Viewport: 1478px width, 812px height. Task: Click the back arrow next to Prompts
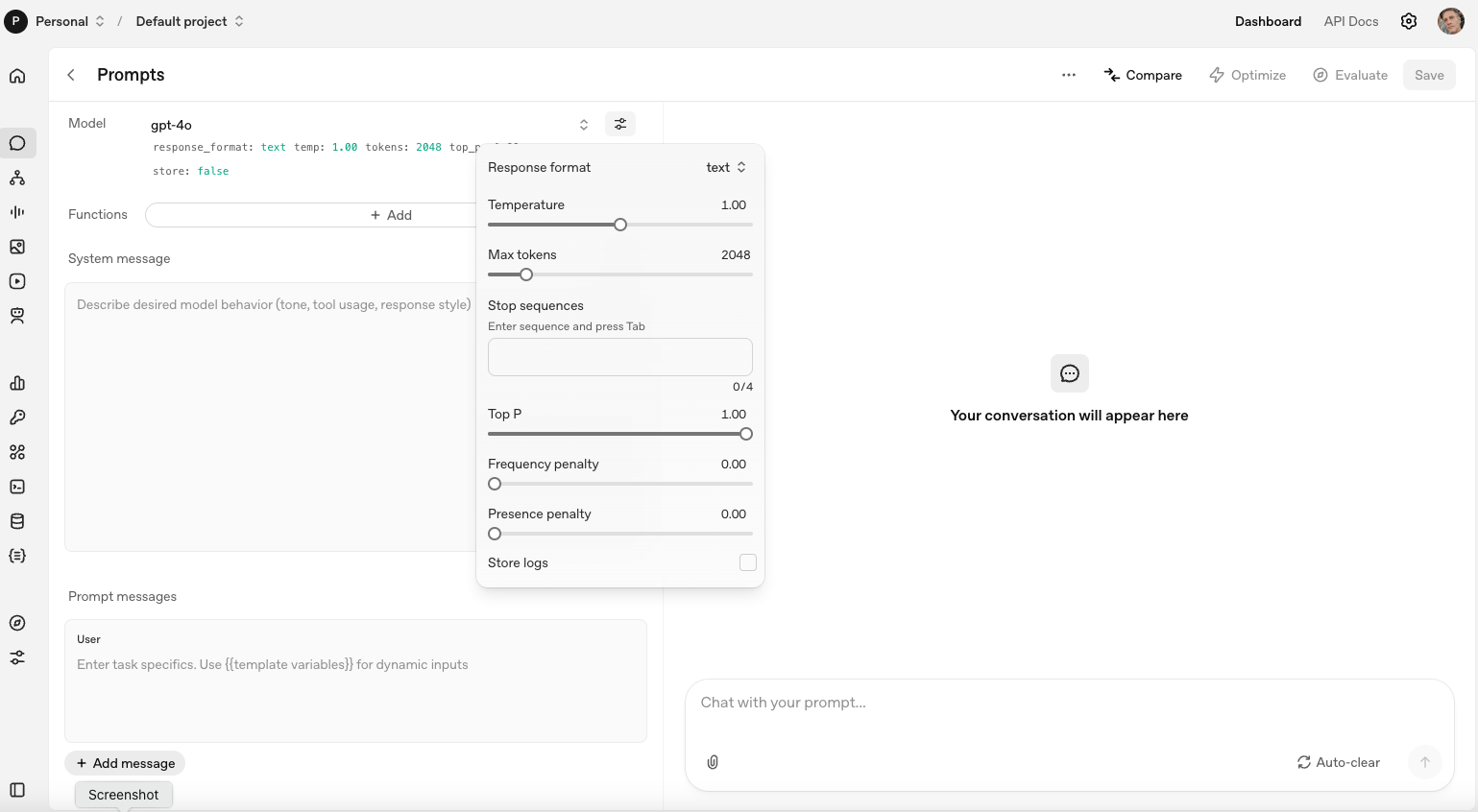(71, 75)
